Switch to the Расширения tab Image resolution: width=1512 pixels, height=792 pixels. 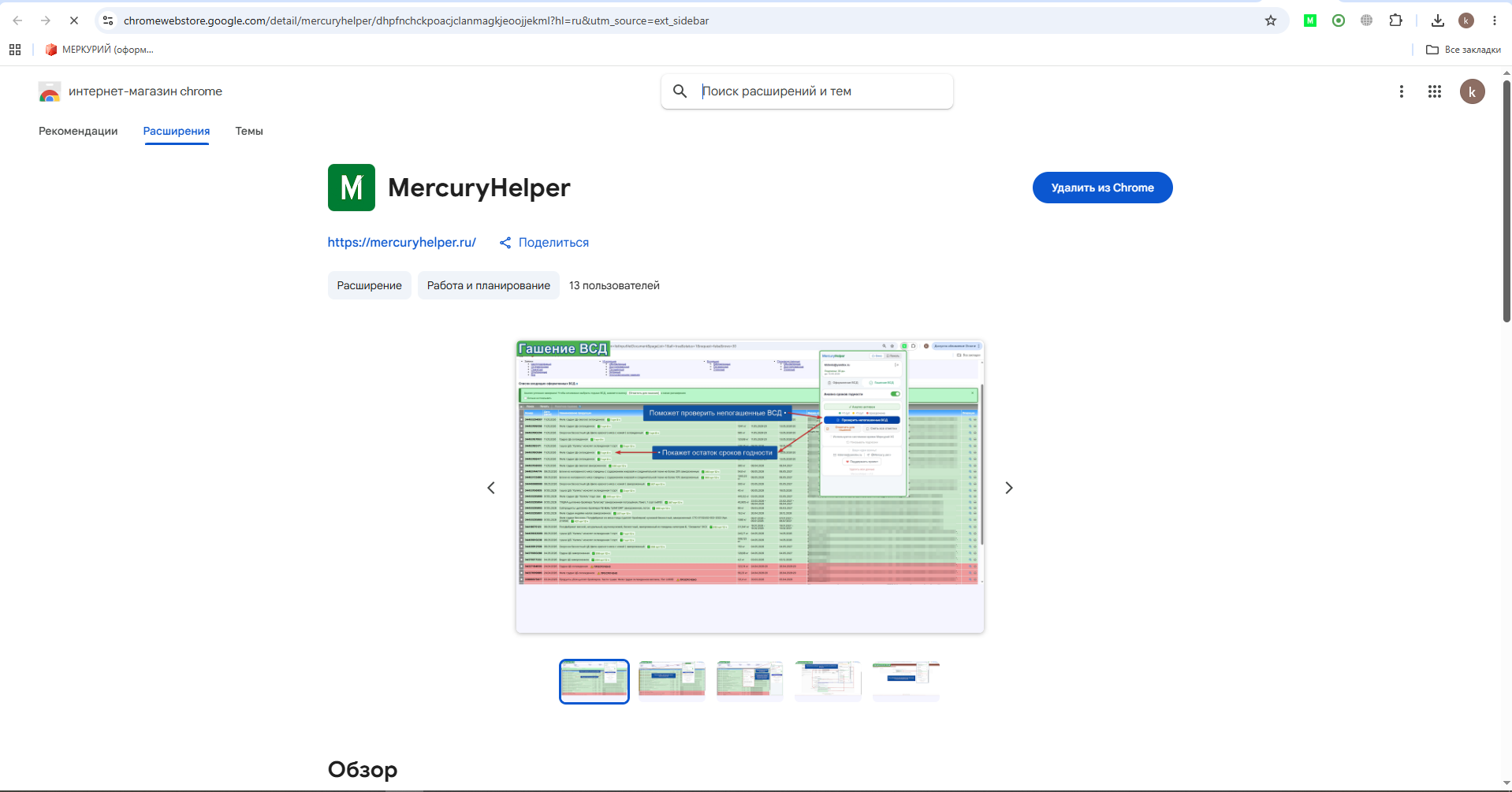coord(177,131)
